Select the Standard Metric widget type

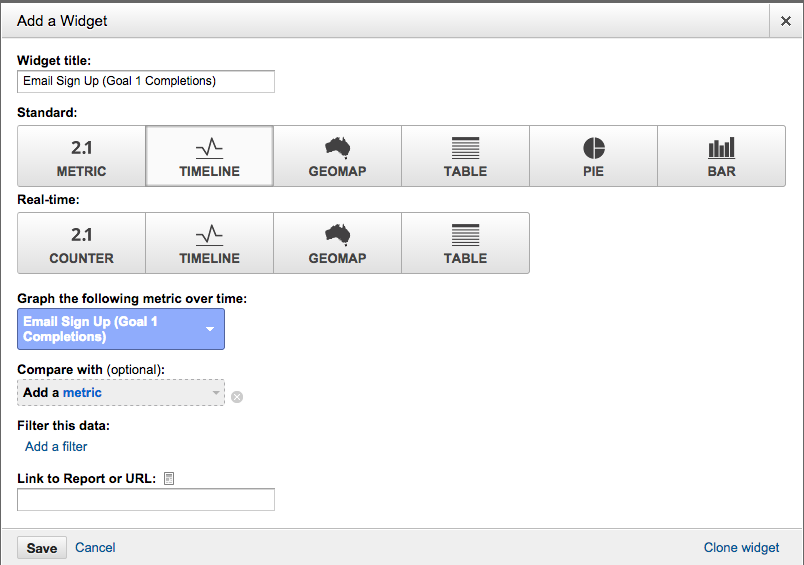(x=82, y=156)
